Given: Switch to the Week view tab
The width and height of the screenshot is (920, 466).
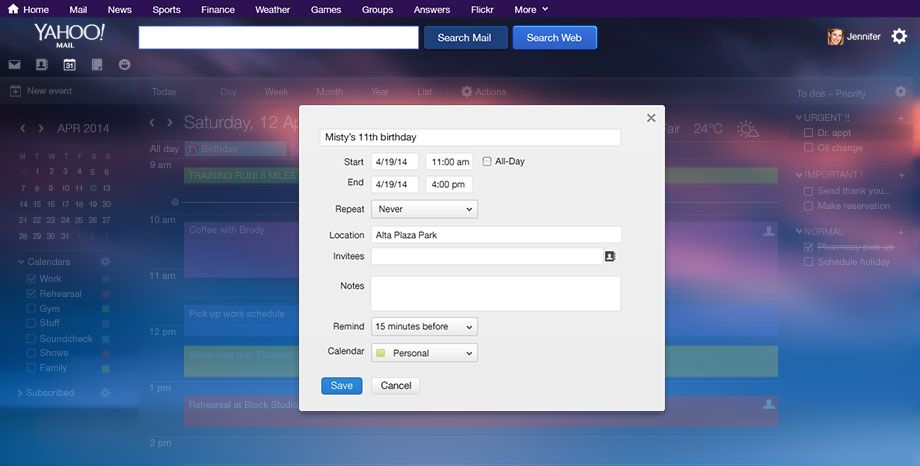Looking at the screenshot, I should (276, 92).
